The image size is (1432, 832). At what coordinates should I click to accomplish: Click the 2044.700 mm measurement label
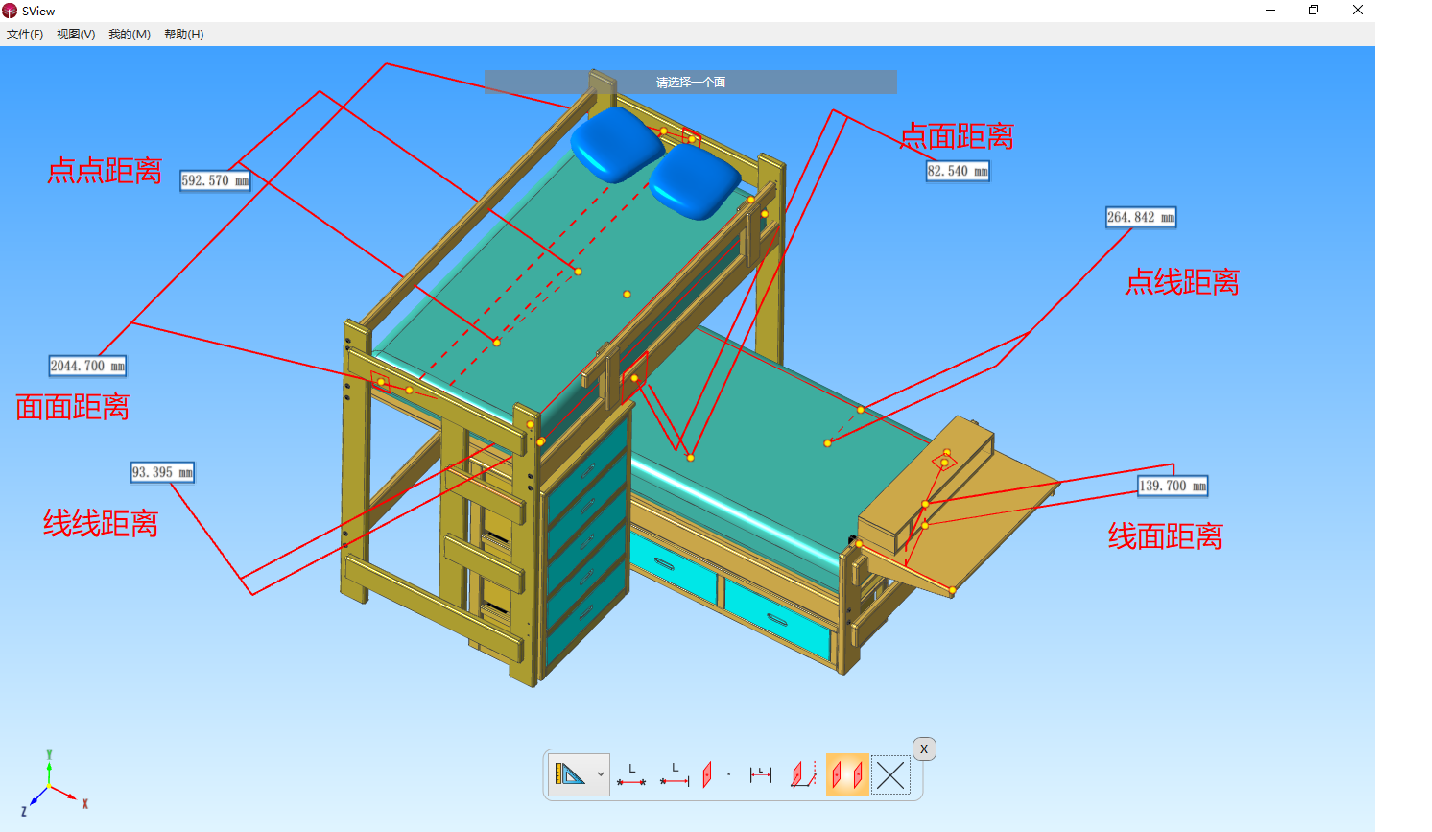(x=88, y=366)
